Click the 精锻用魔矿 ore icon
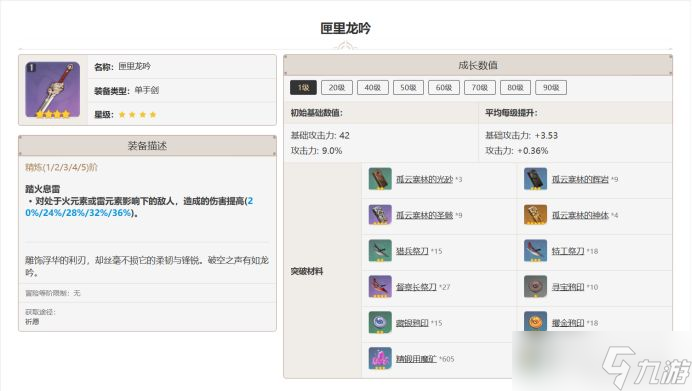This screenshot has width=692, height=391. pos(380,358)
